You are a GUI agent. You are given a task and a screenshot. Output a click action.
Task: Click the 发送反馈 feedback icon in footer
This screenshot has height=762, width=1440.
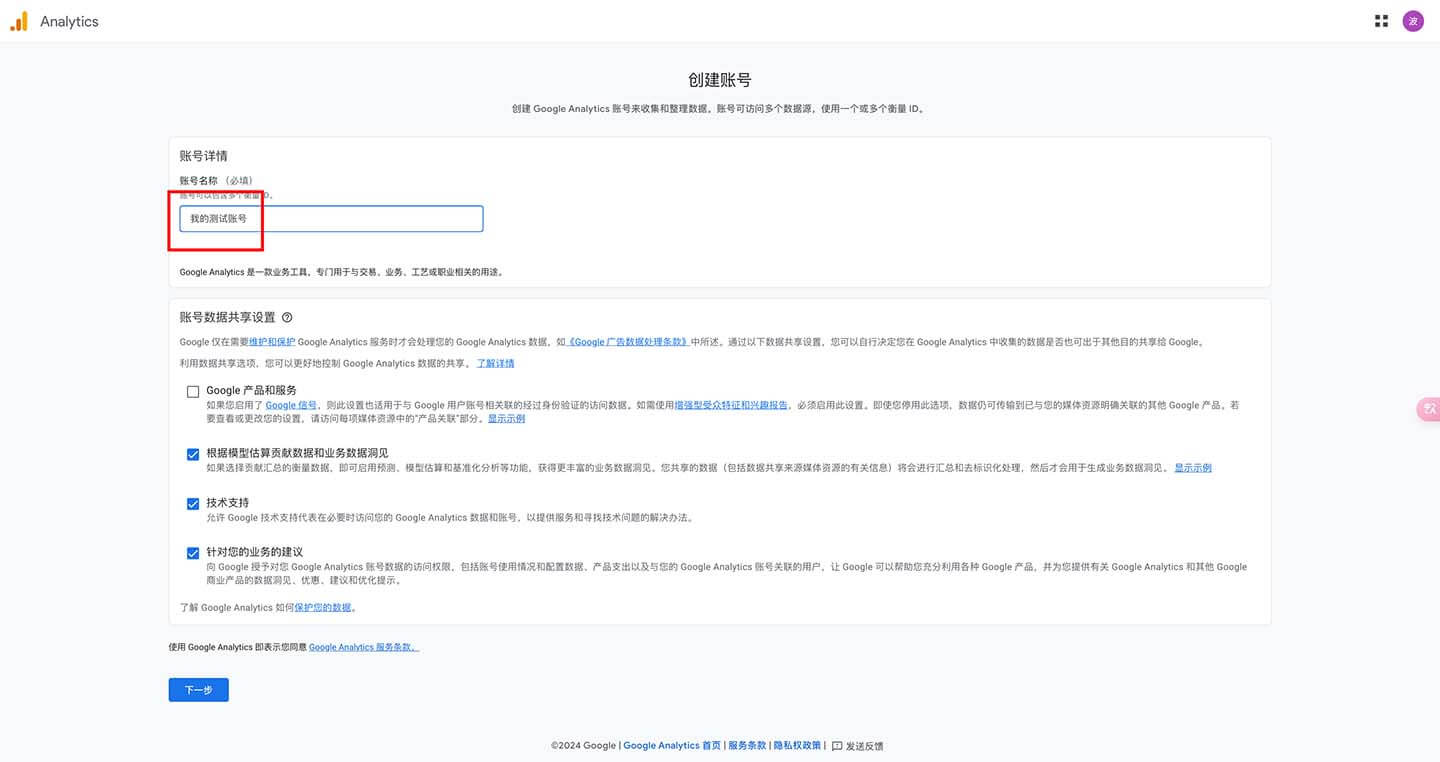click(x=837, y=746)
